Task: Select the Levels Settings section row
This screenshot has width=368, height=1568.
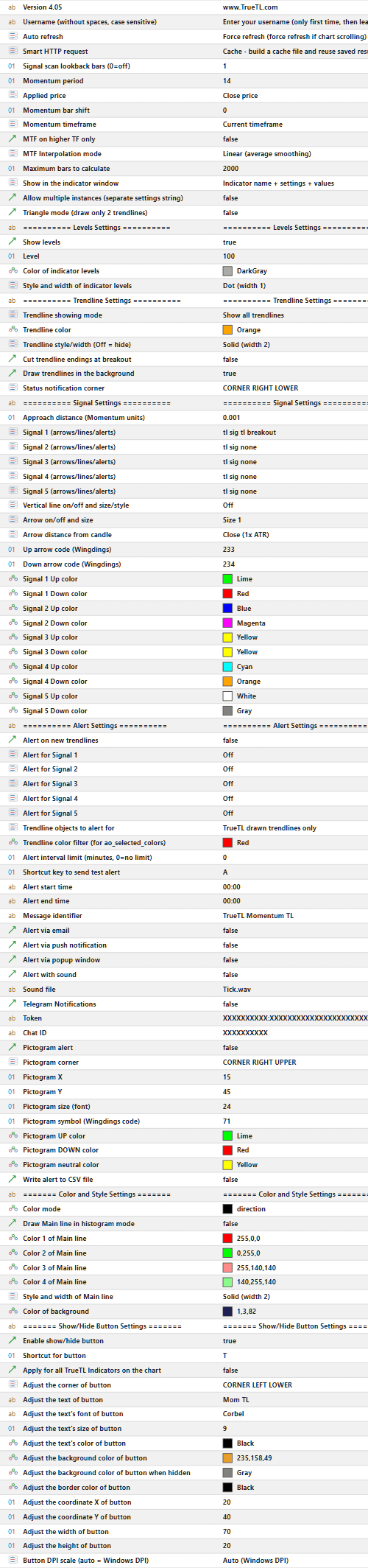Action: [184, 228]
